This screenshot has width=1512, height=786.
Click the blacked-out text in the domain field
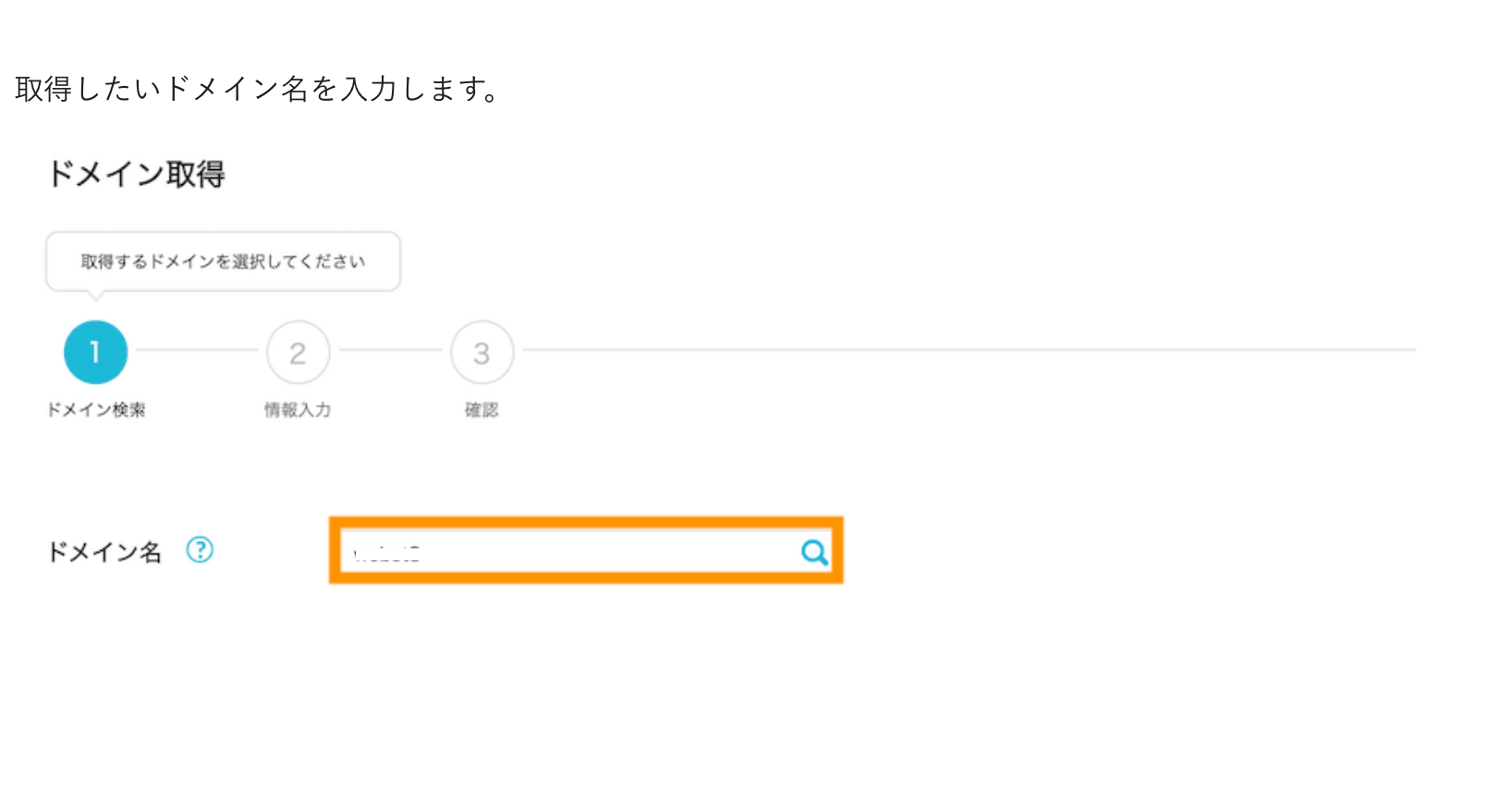tap(389, 554)
